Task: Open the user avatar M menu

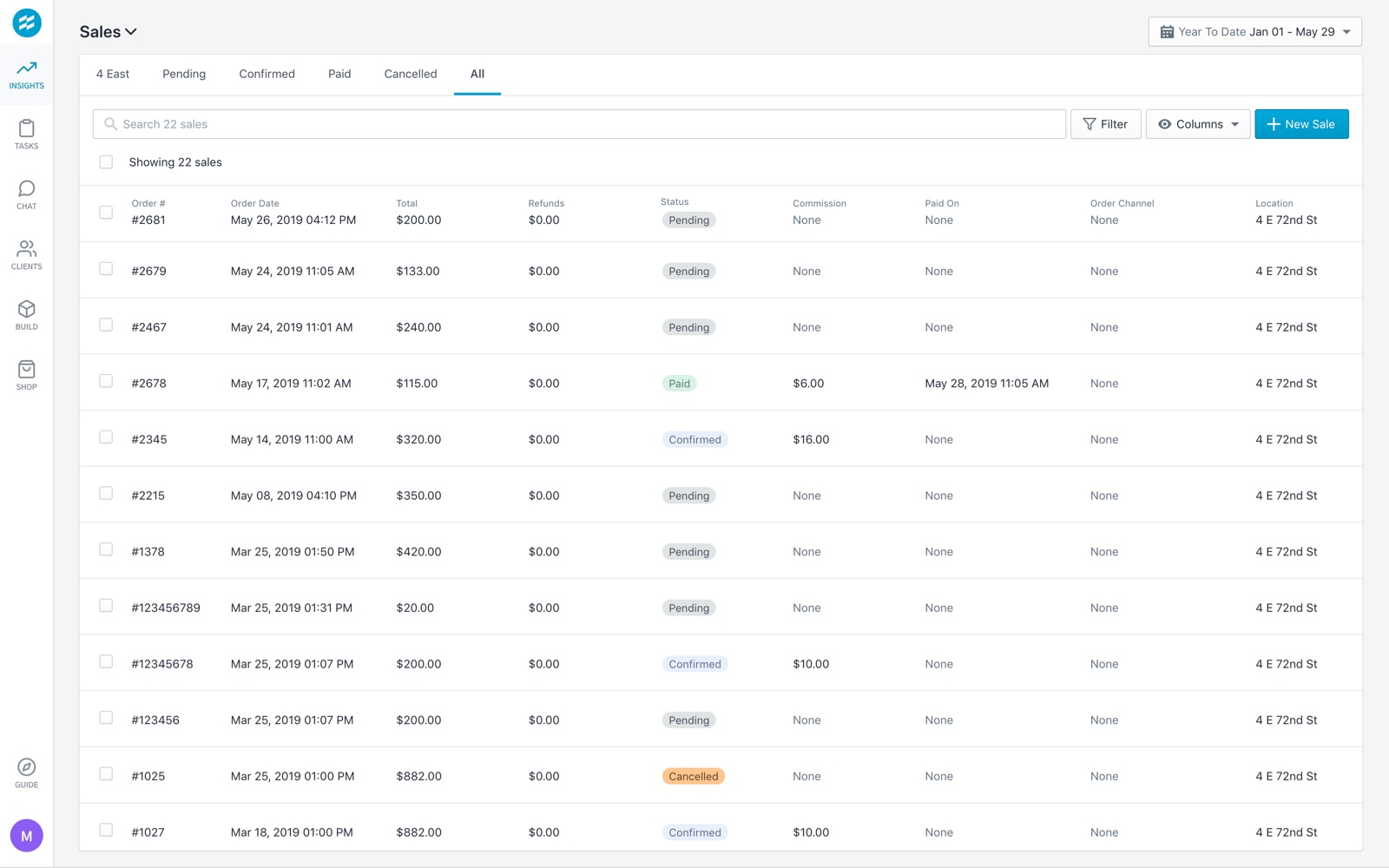Action: coord(27,836)
